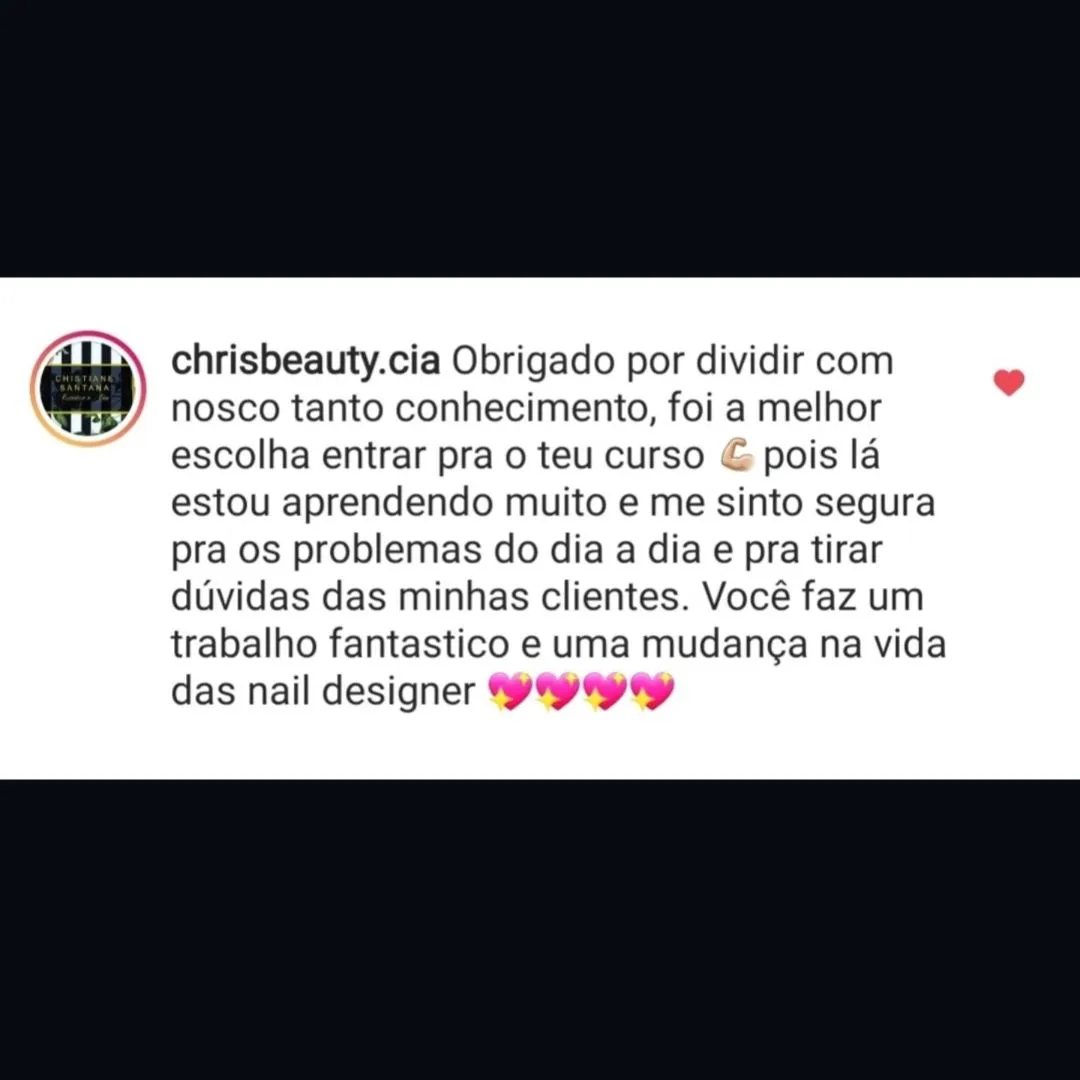
Task: Click the black area below the comment
Action: point(540,930)
